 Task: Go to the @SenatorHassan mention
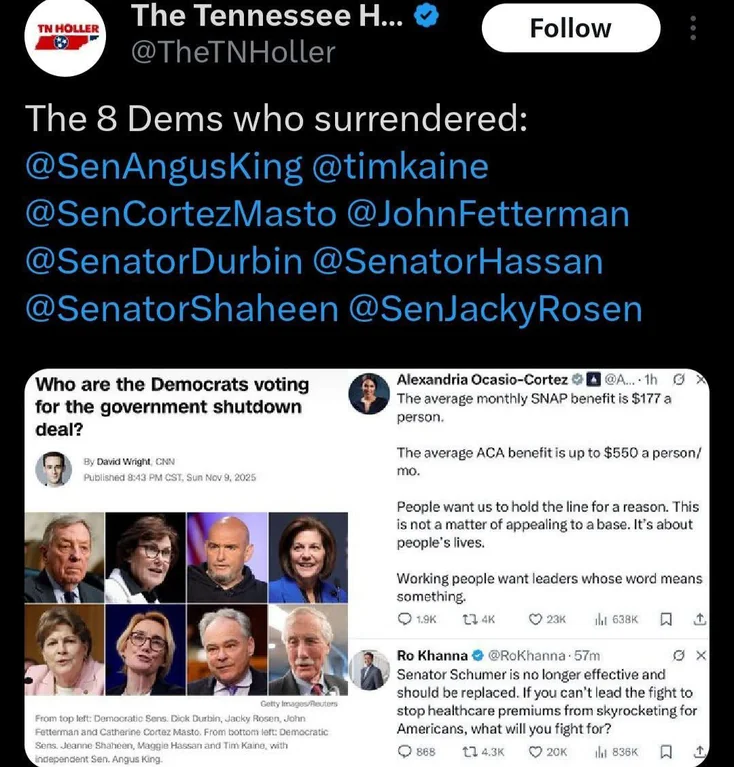(458, 261)
